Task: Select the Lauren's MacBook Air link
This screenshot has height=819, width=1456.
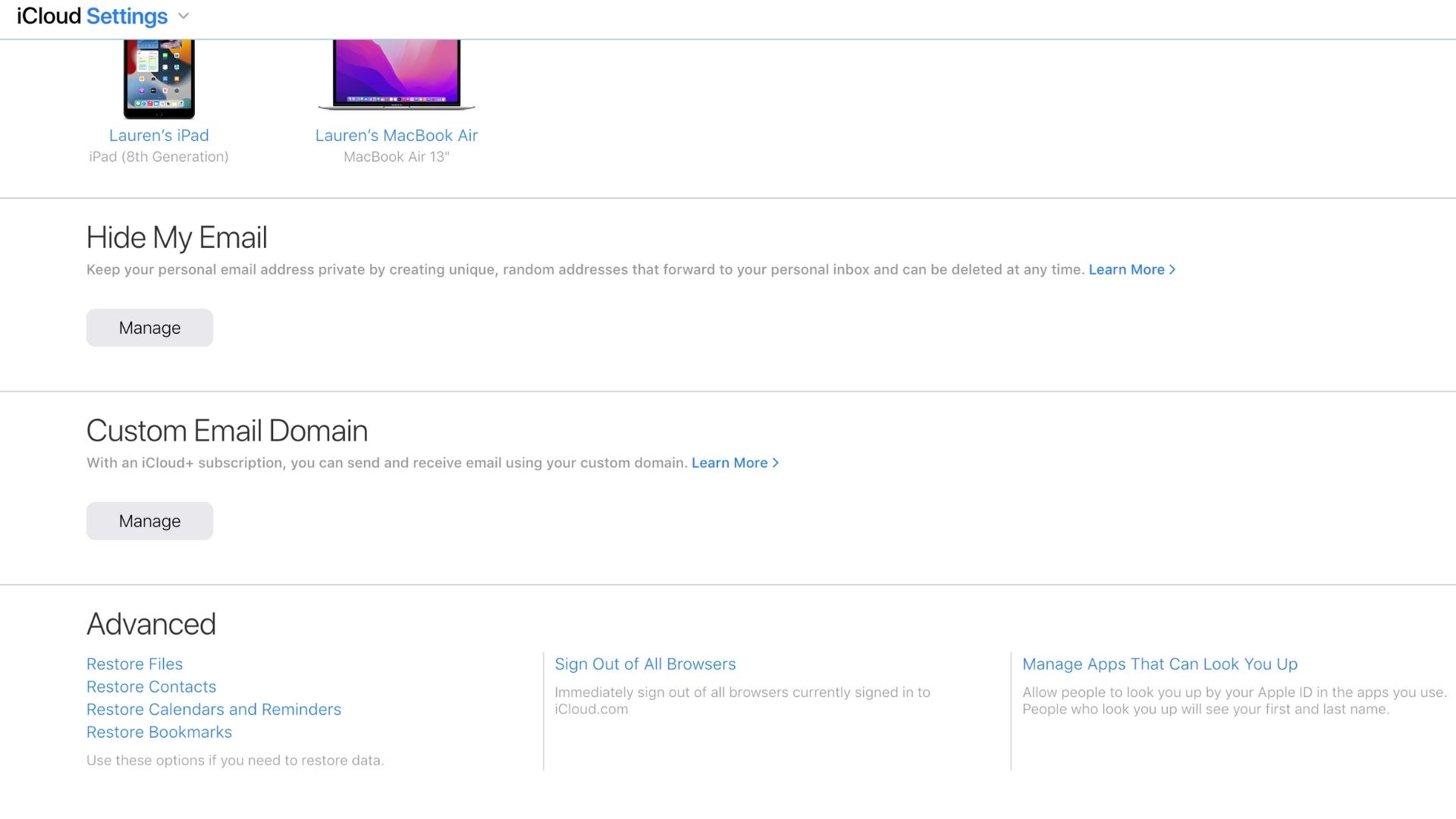Action: tap(397, 135)
